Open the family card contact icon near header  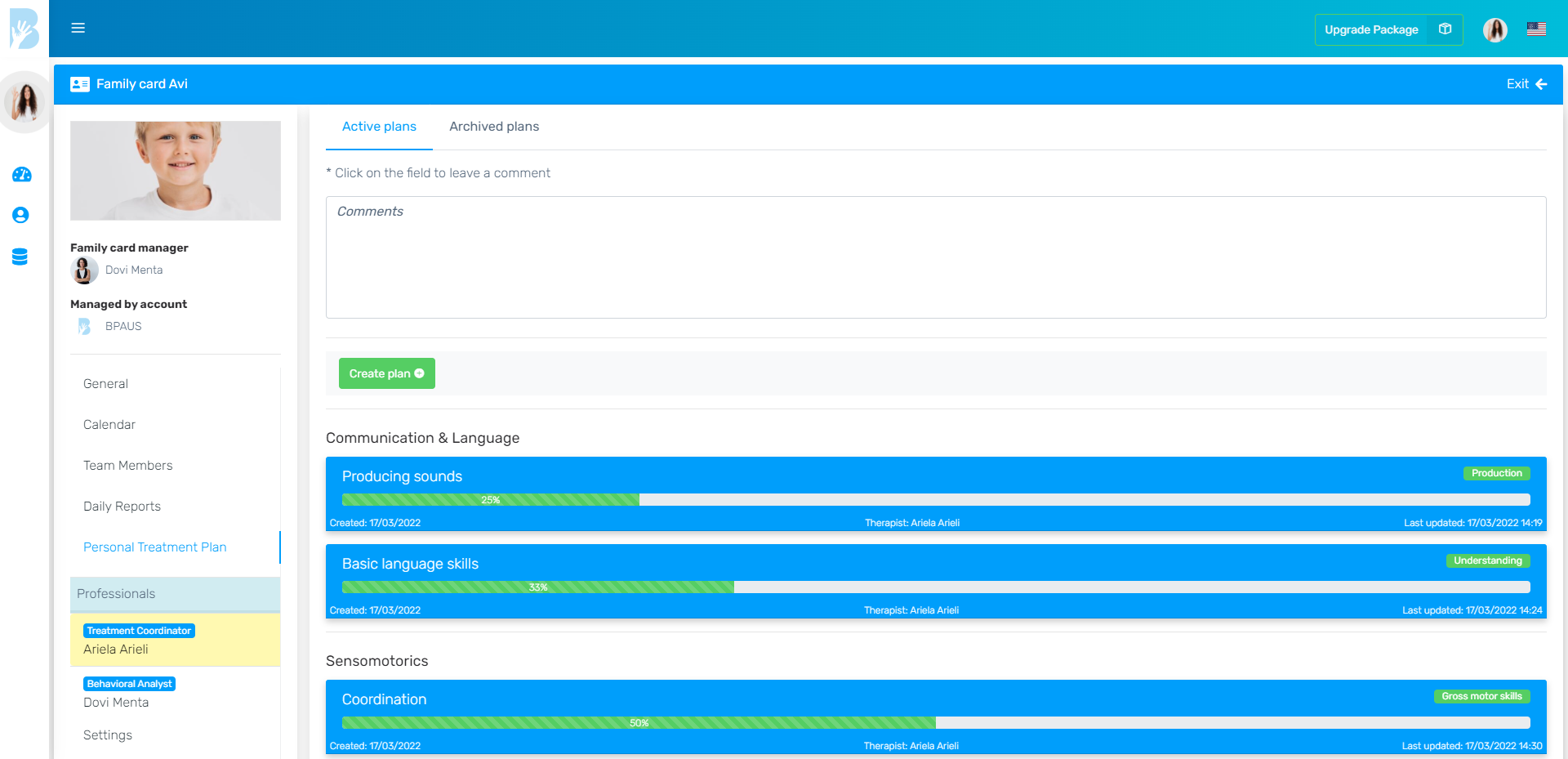(x=80, y=83)
